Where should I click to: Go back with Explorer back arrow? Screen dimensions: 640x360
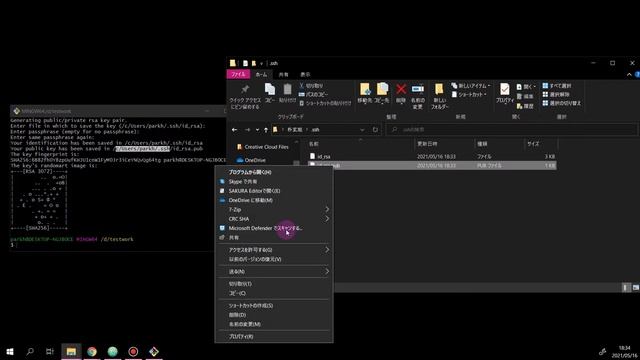click(234, 130)
